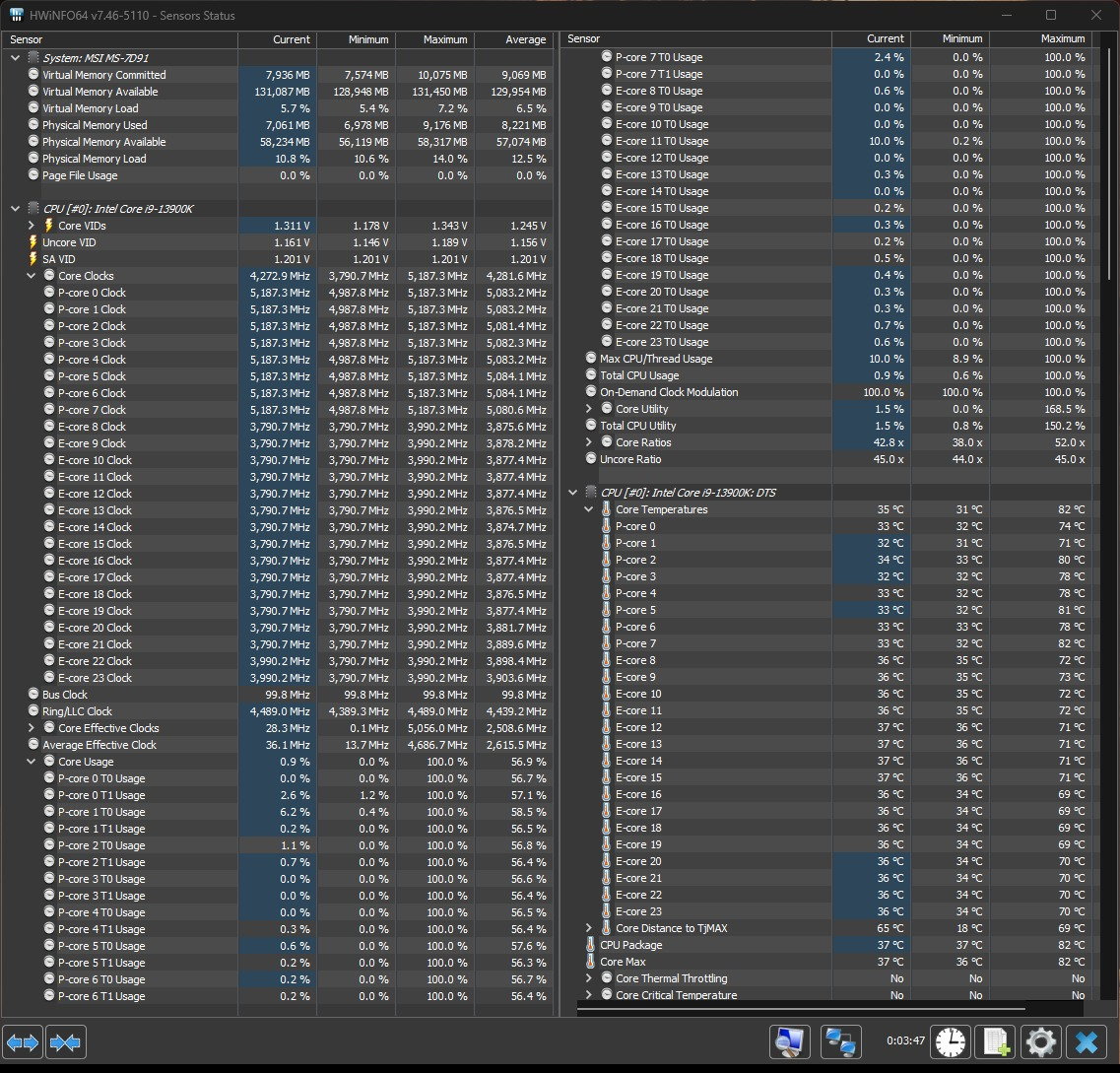Screen dimensions: 1120x1073
Task: Collapse the CPU [#0]: Intel Core i9-13900K: DTS group
Action: 573,493
